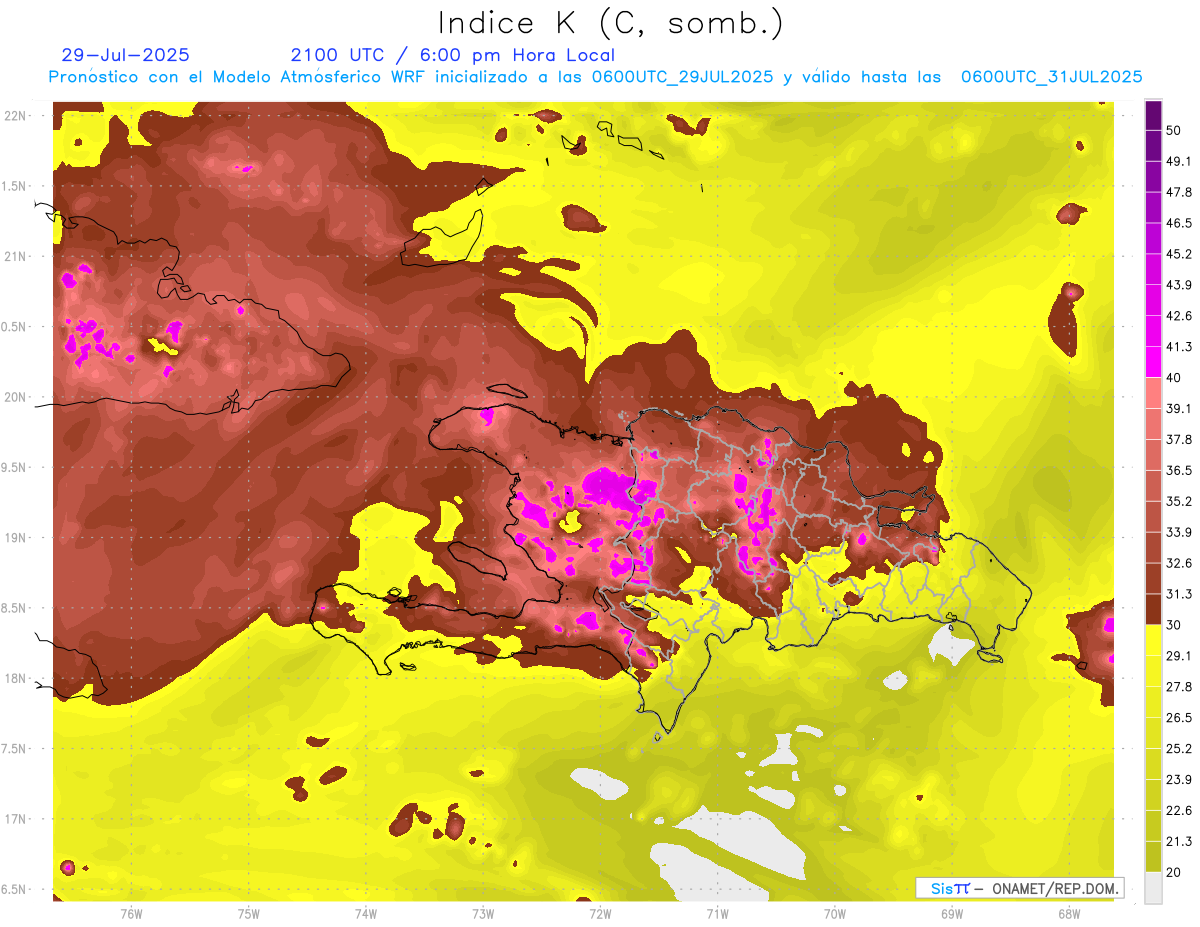This screenshot has width=1200, height=927.
Task: Click the '9.5N' latitude axis label
Action: 15,467
